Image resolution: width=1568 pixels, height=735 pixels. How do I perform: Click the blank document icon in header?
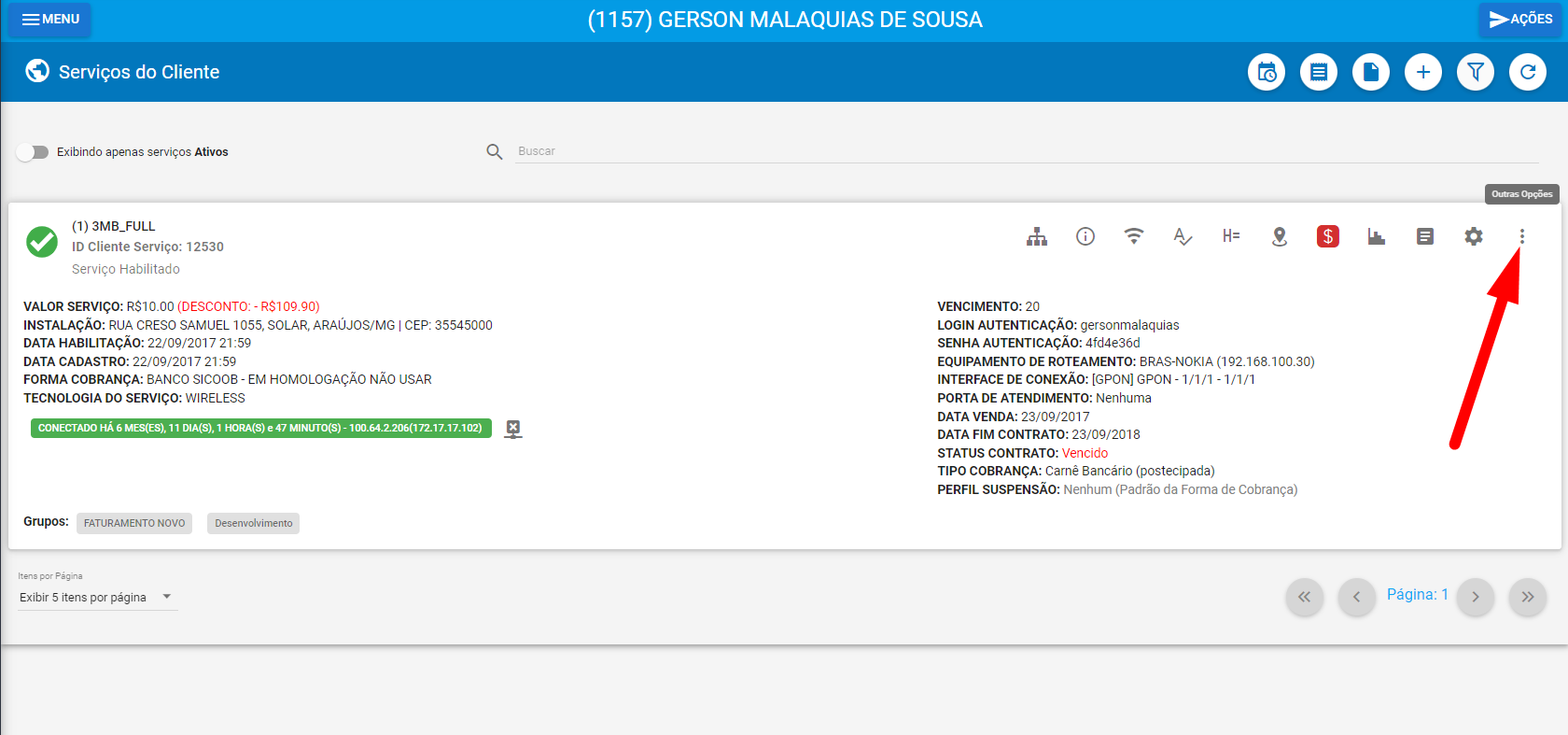(1371, 72)
